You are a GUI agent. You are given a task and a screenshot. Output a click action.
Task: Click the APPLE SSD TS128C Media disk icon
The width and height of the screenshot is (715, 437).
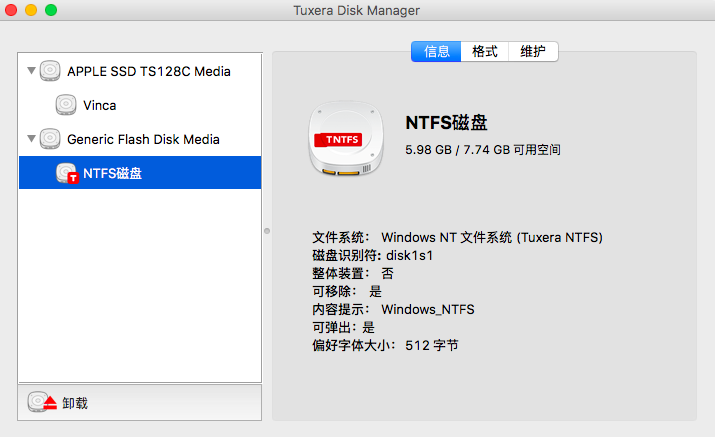point(50,71)
